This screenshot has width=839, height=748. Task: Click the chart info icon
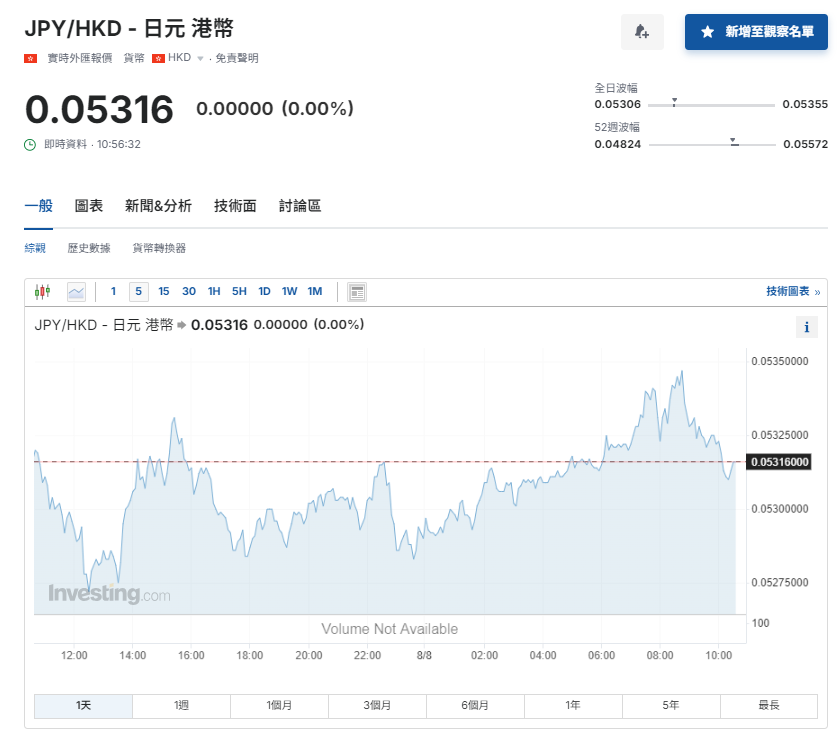click(807, 326)
